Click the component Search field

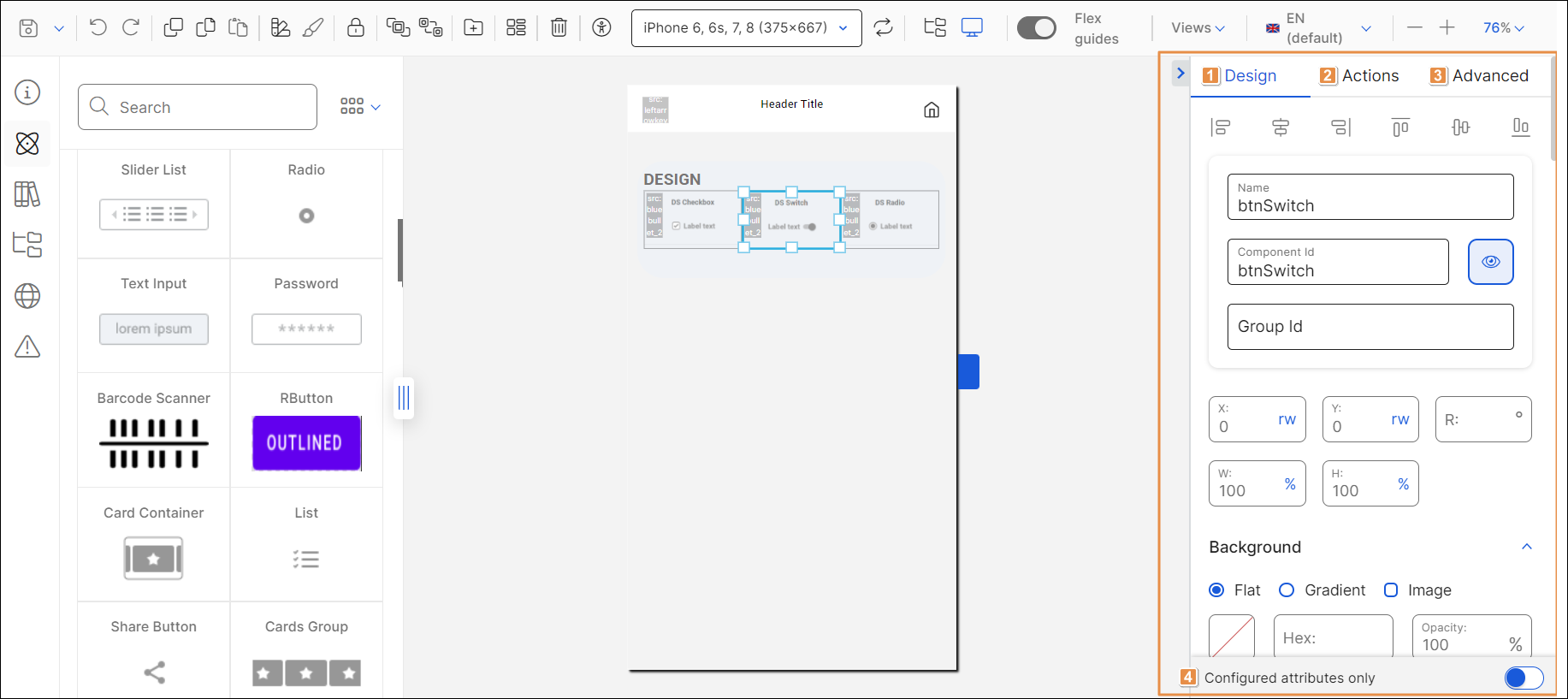click(198, 107)
